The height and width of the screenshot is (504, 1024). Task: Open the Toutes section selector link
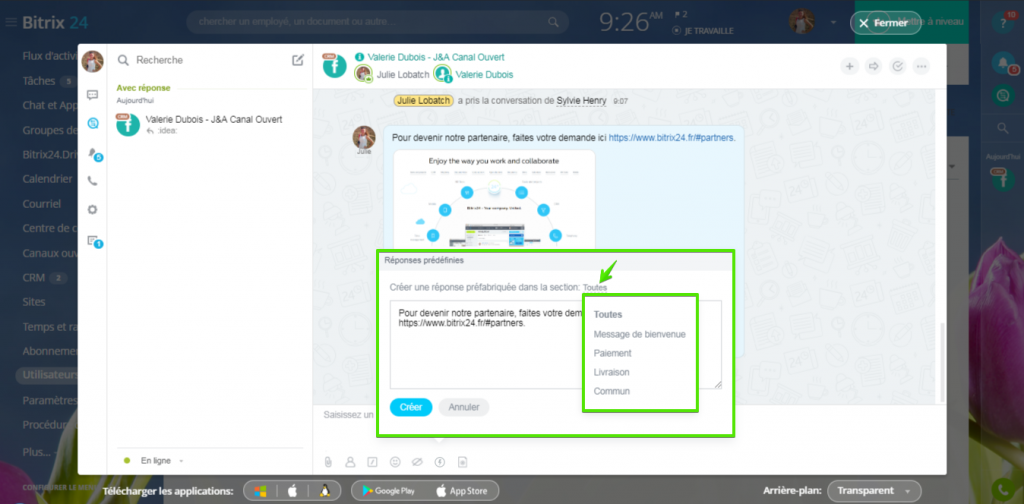[595, 287]
